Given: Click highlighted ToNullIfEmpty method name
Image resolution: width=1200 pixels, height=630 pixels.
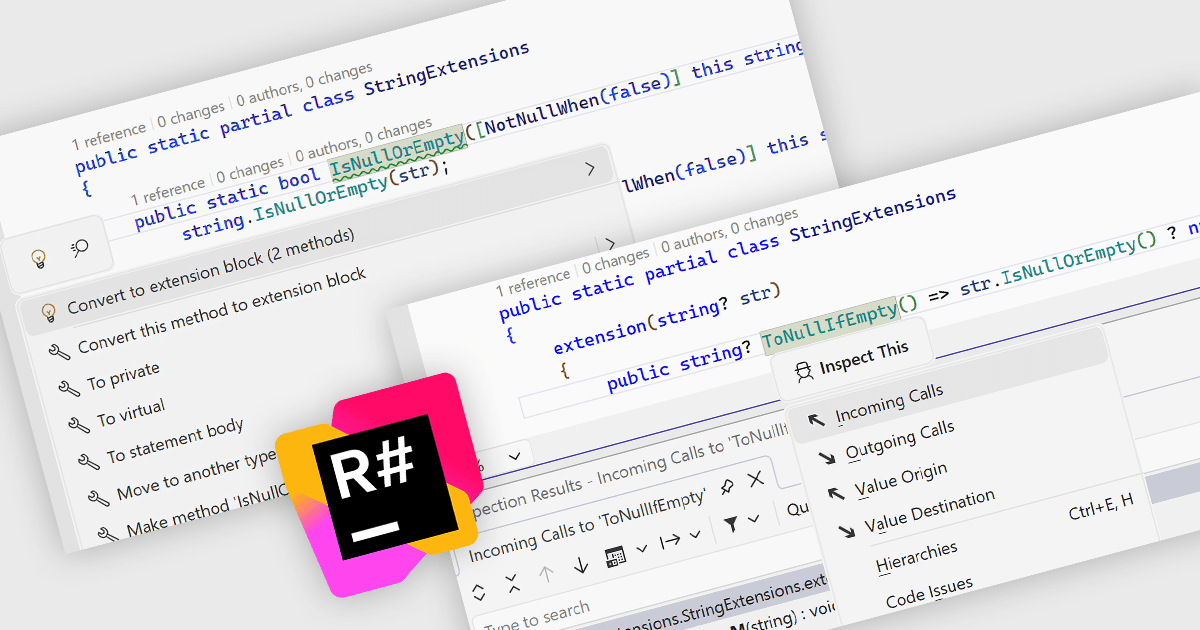Looking at the screenshot, I should pos(829,328).
